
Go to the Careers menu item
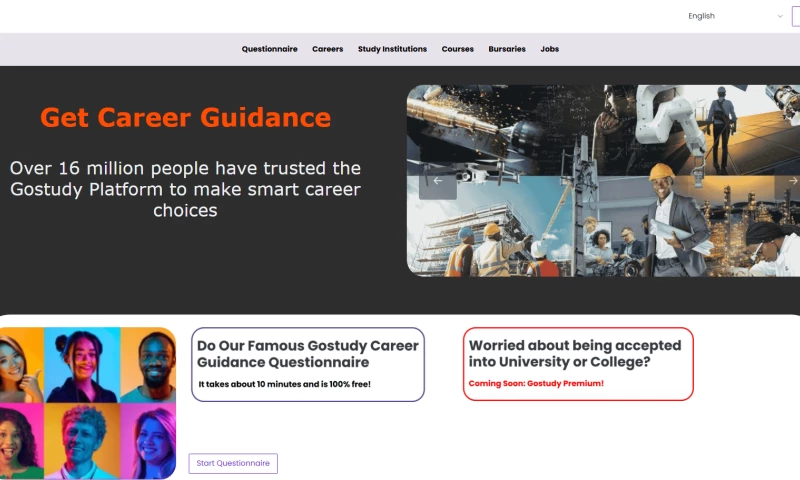328,49
